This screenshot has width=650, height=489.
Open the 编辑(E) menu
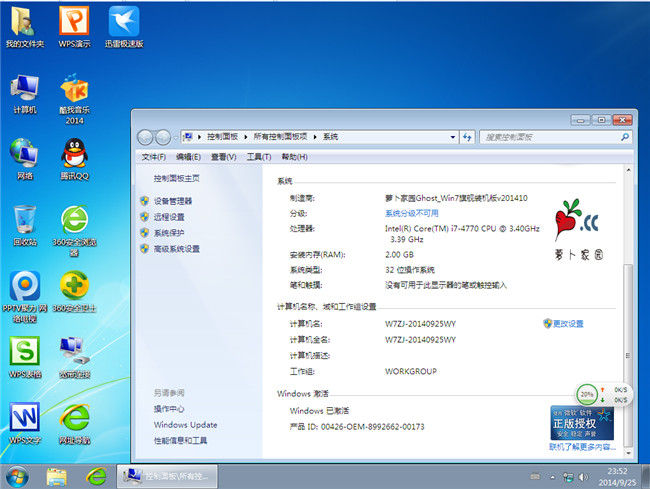[188, 157]
